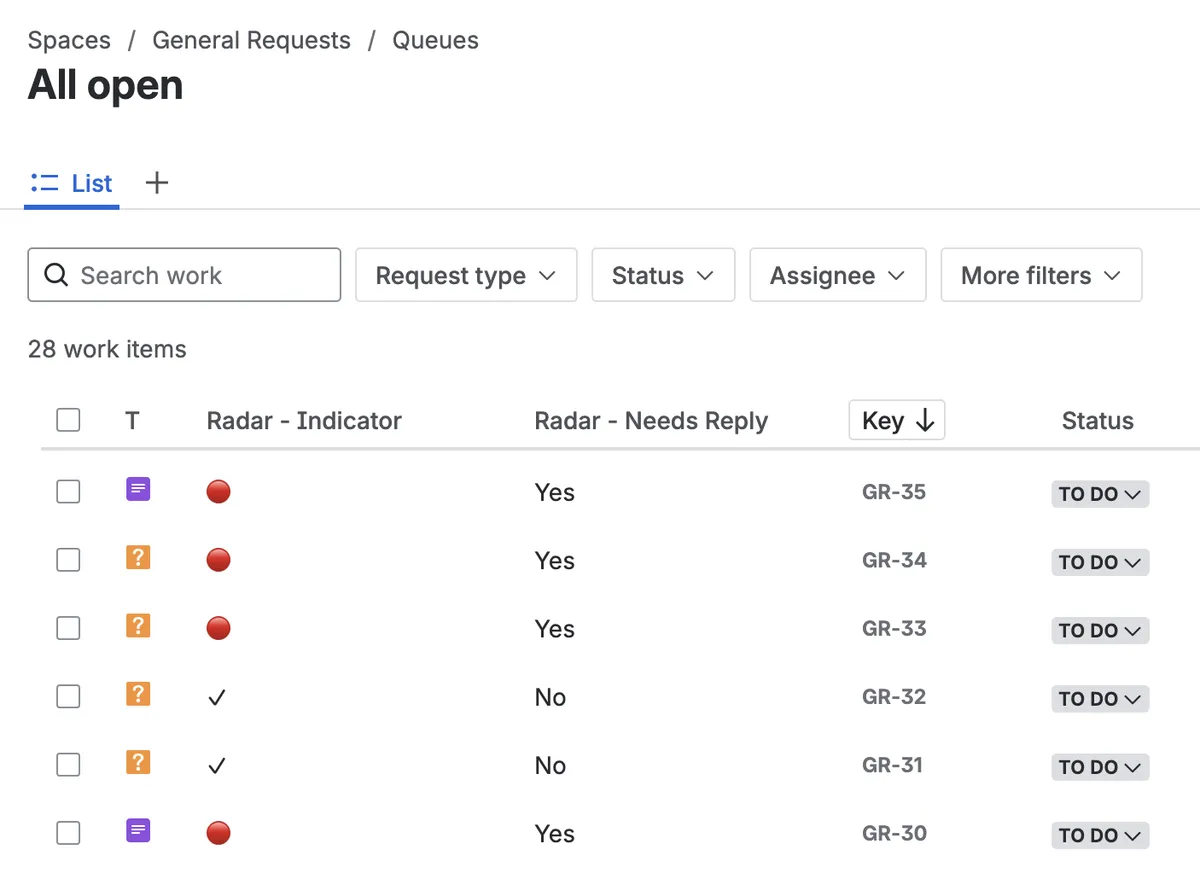1200x884 pixels.
Task: Open the TO DO status dropdown for GR-30
Action: click(1100, 835)
